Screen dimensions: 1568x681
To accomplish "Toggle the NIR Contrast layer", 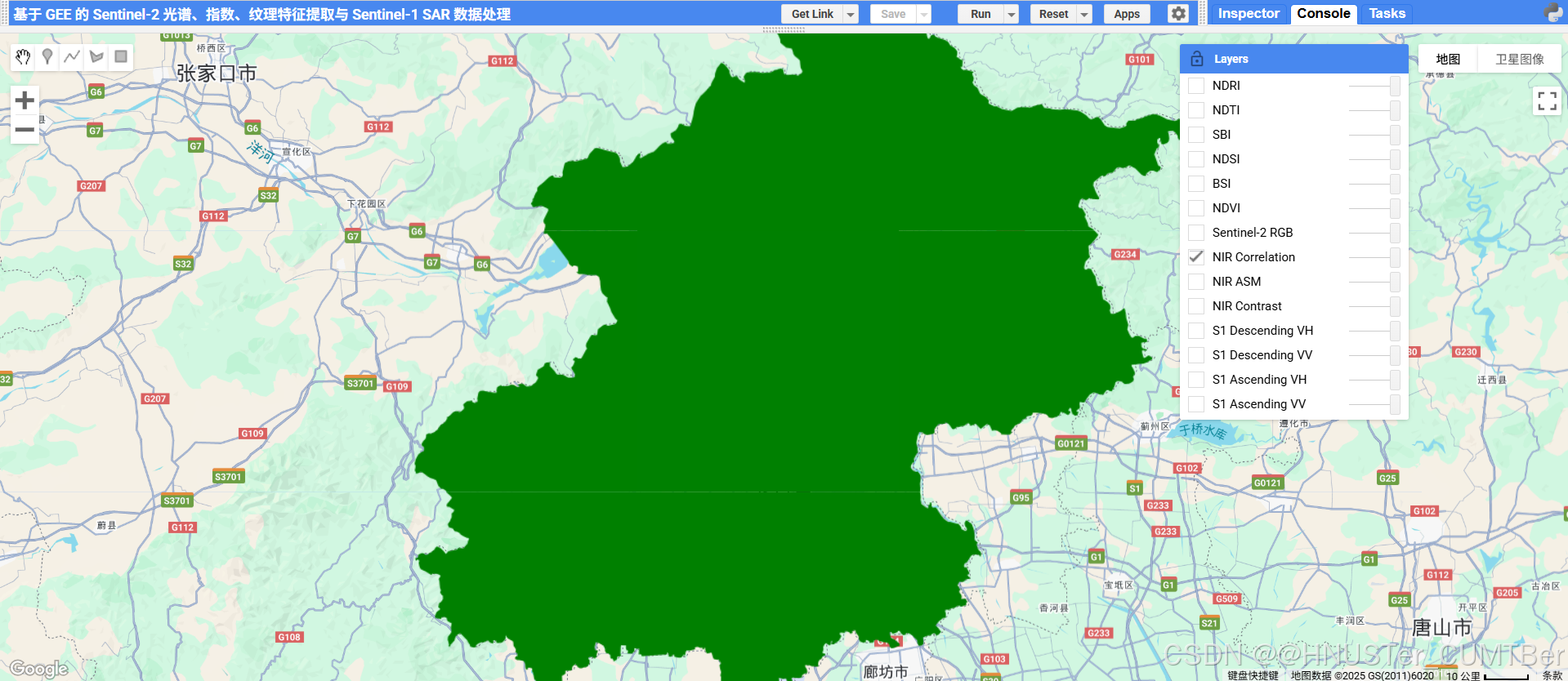I will (x=1196, y=306).
